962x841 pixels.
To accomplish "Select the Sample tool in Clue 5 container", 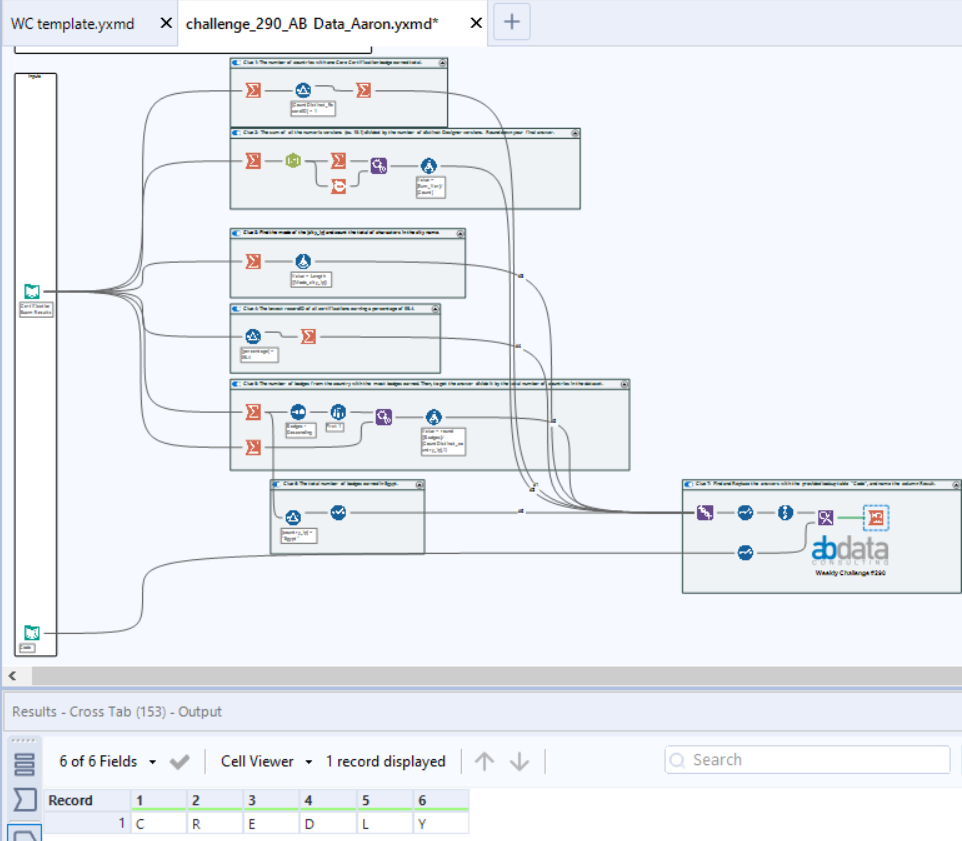I will [x=338, y=412].
